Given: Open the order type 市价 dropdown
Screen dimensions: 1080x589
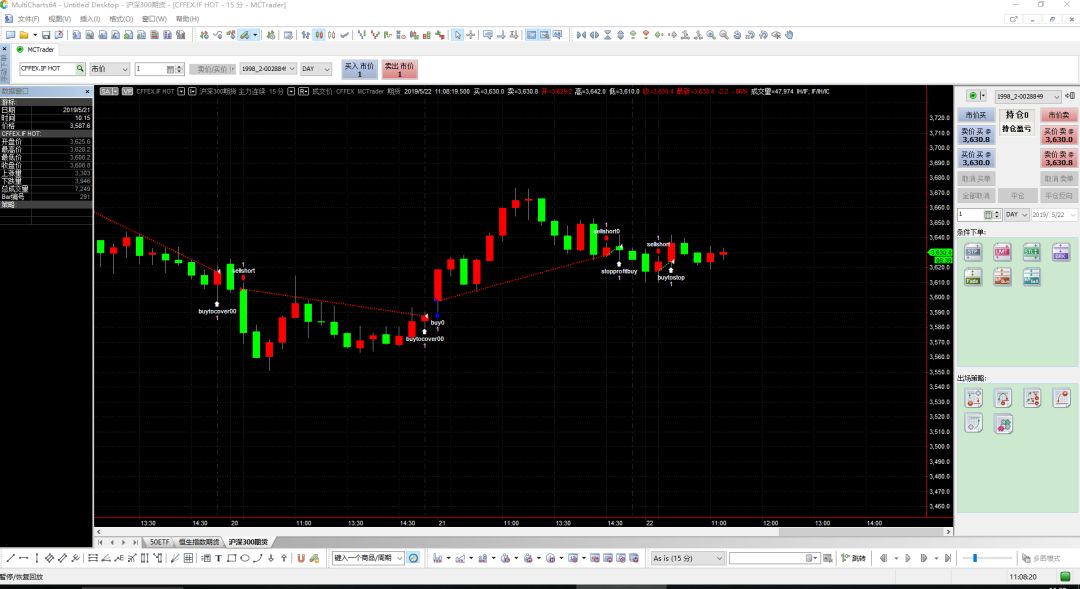Looking at the screenshot, I should tap(110, 69).
